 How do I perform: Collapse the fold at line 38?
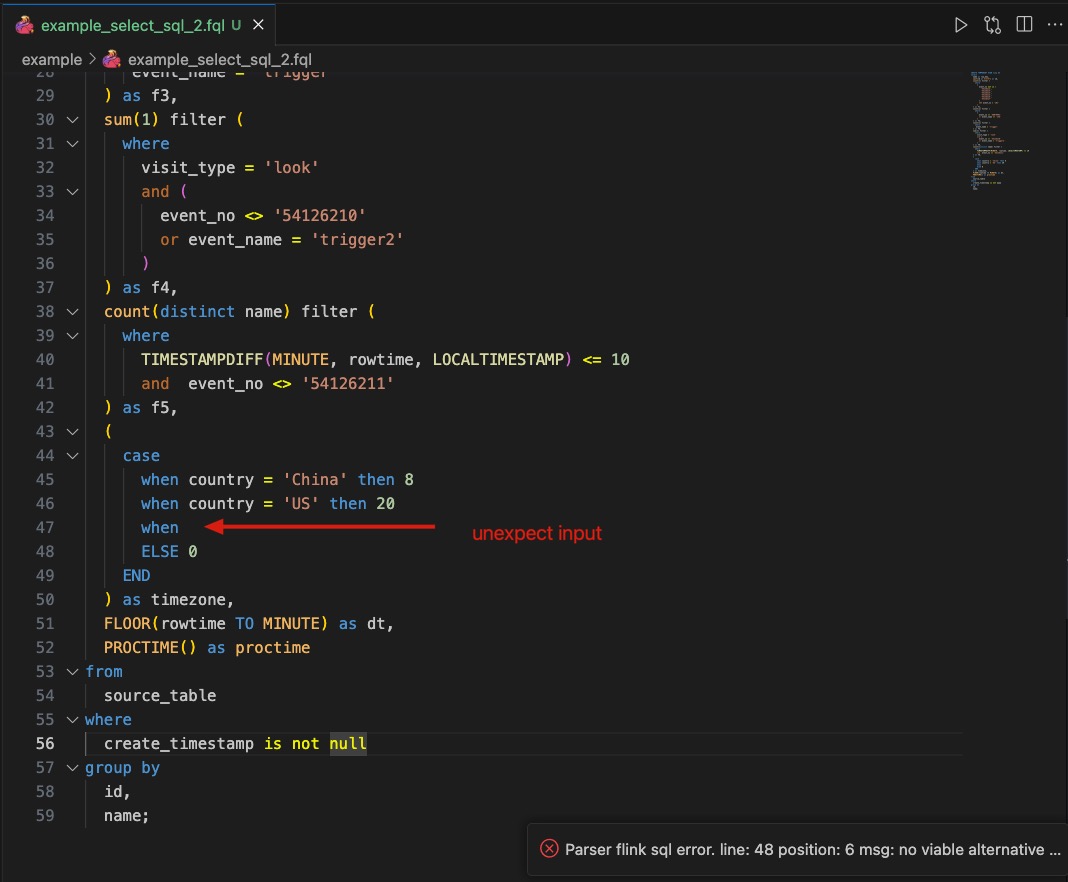72,312
